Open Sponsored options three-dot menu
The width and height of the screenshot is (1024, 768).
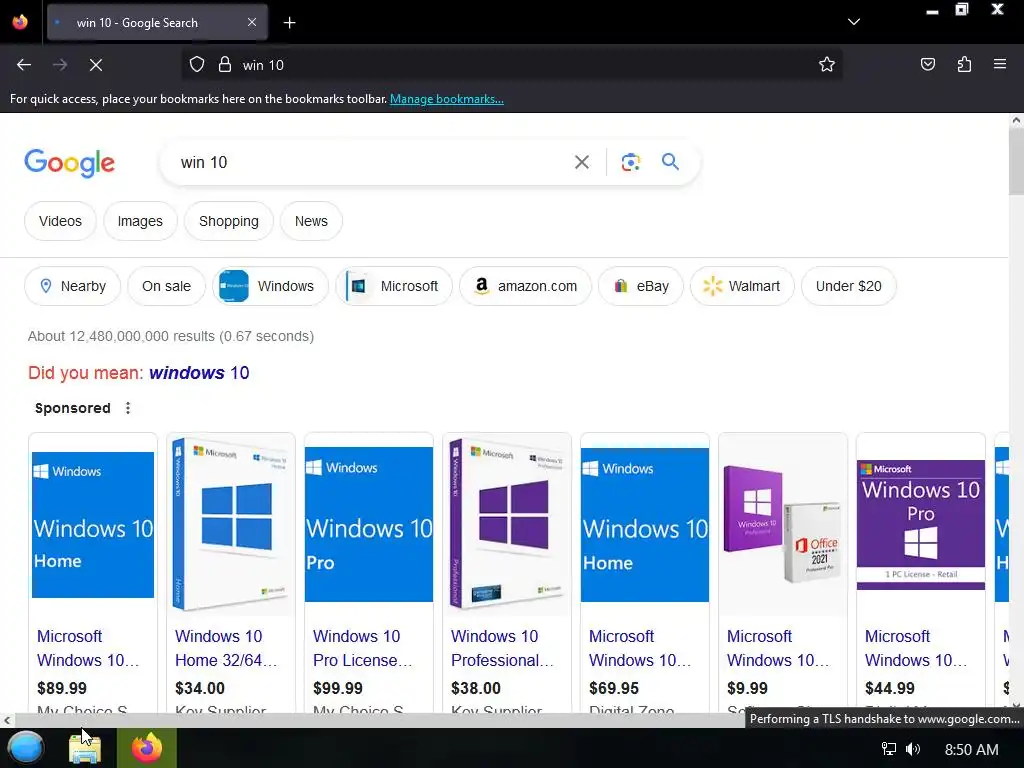[128, 408]
